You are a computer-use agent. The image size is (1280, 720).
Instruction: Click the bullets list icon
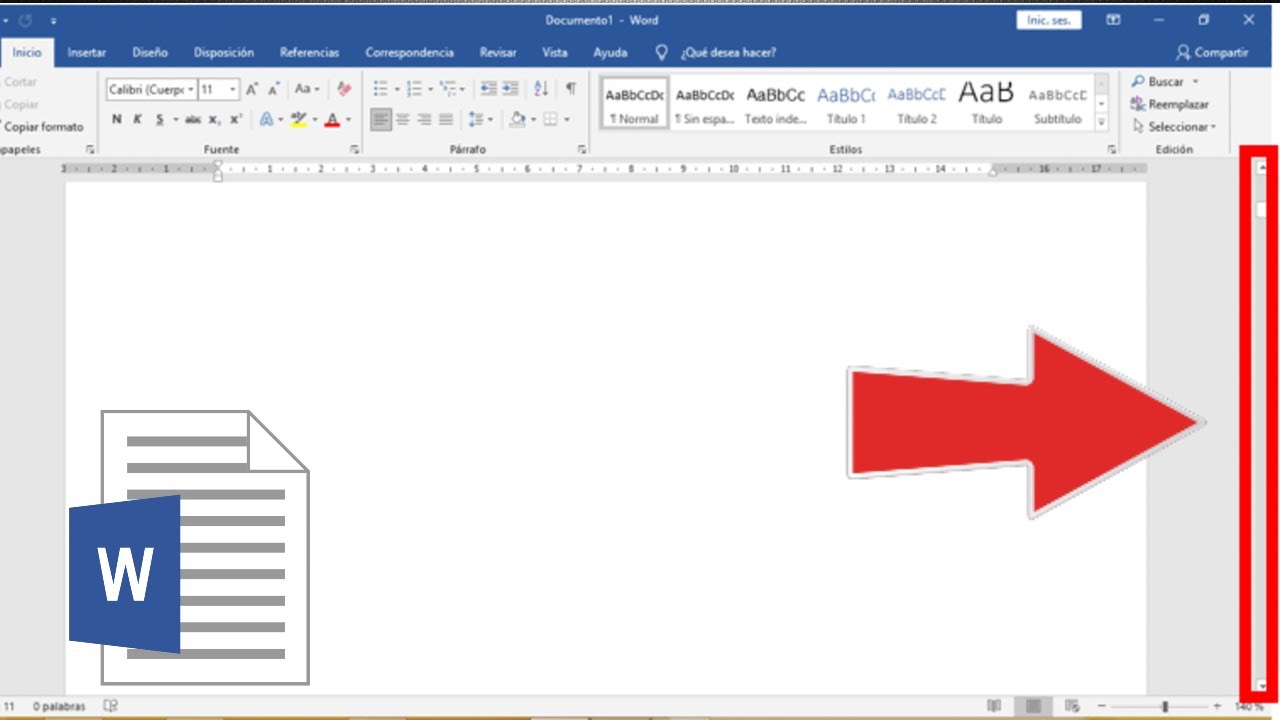pyautogui.click(x=380, y=89)
